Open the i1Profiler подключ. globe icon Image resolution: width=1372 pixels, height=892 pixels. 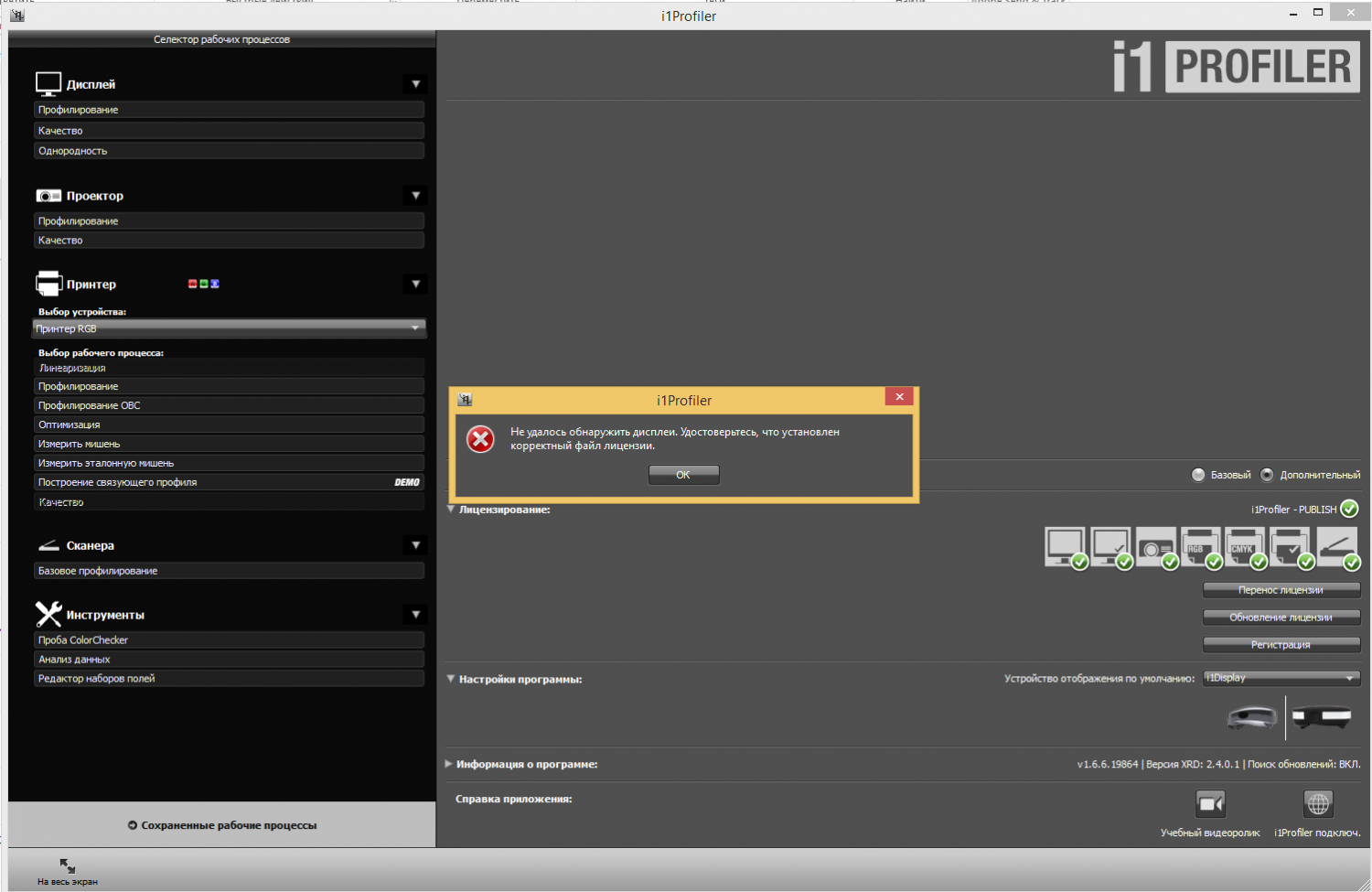pyautogui.click(x=1318, y=803)
